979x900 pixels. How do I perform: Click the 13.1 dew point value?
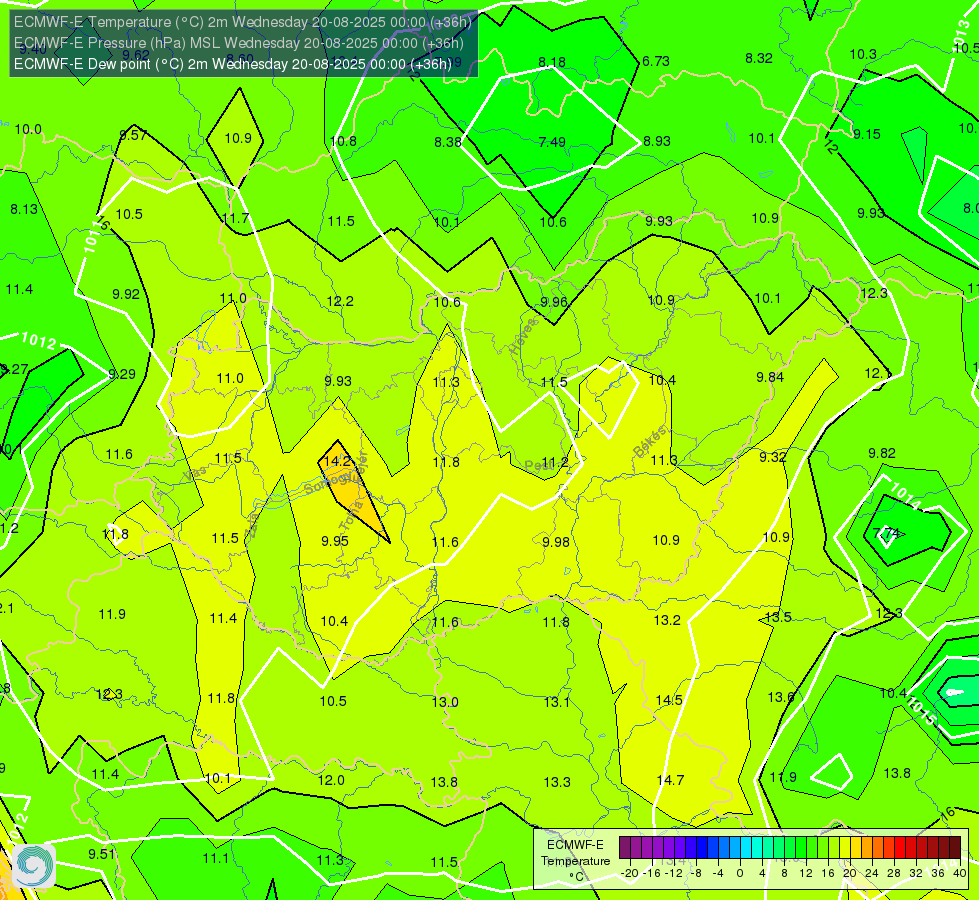point(556,702)
